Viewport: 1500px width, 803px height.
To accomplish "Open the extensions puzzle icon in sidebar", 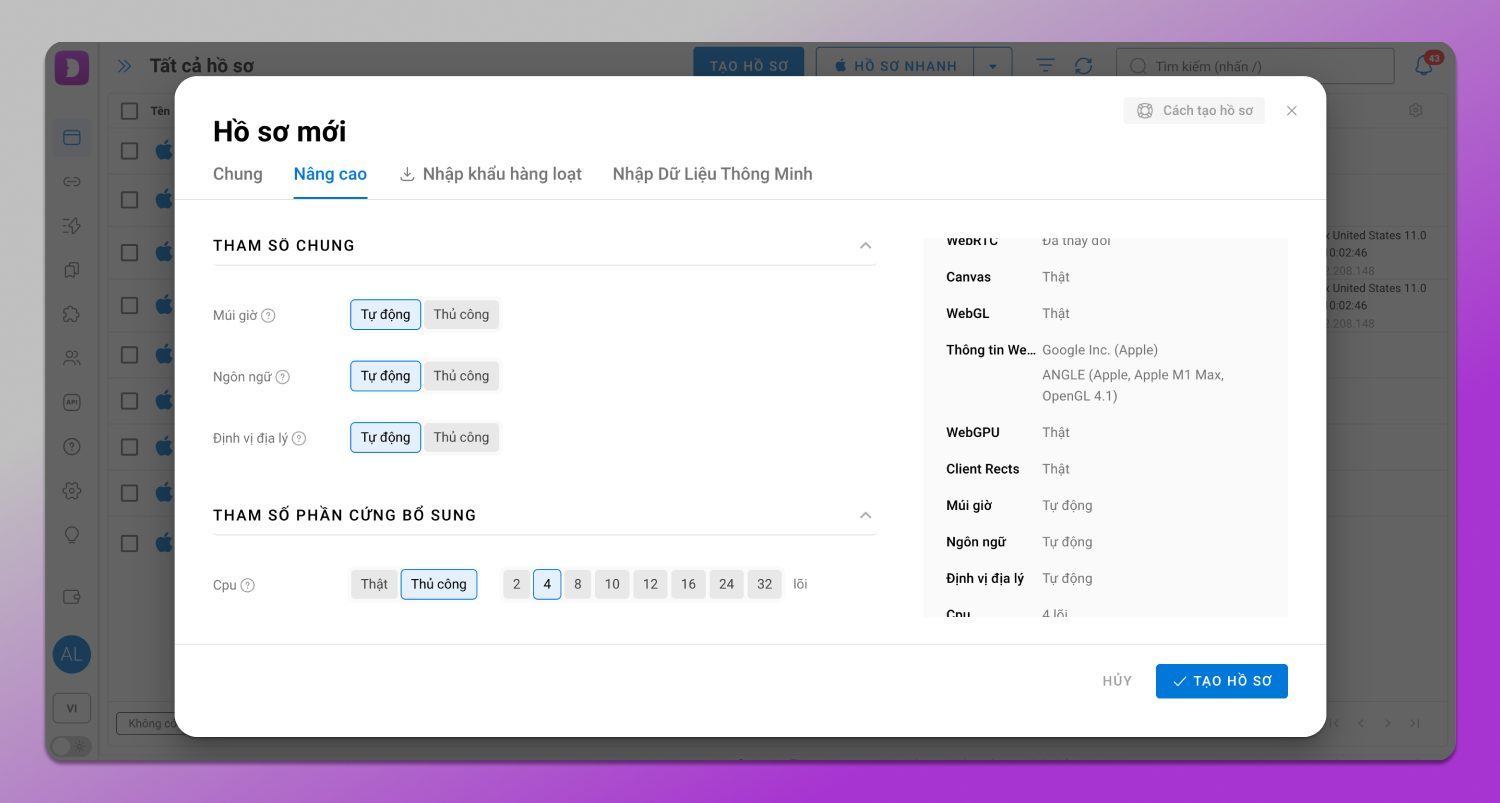I will point(71,314).
